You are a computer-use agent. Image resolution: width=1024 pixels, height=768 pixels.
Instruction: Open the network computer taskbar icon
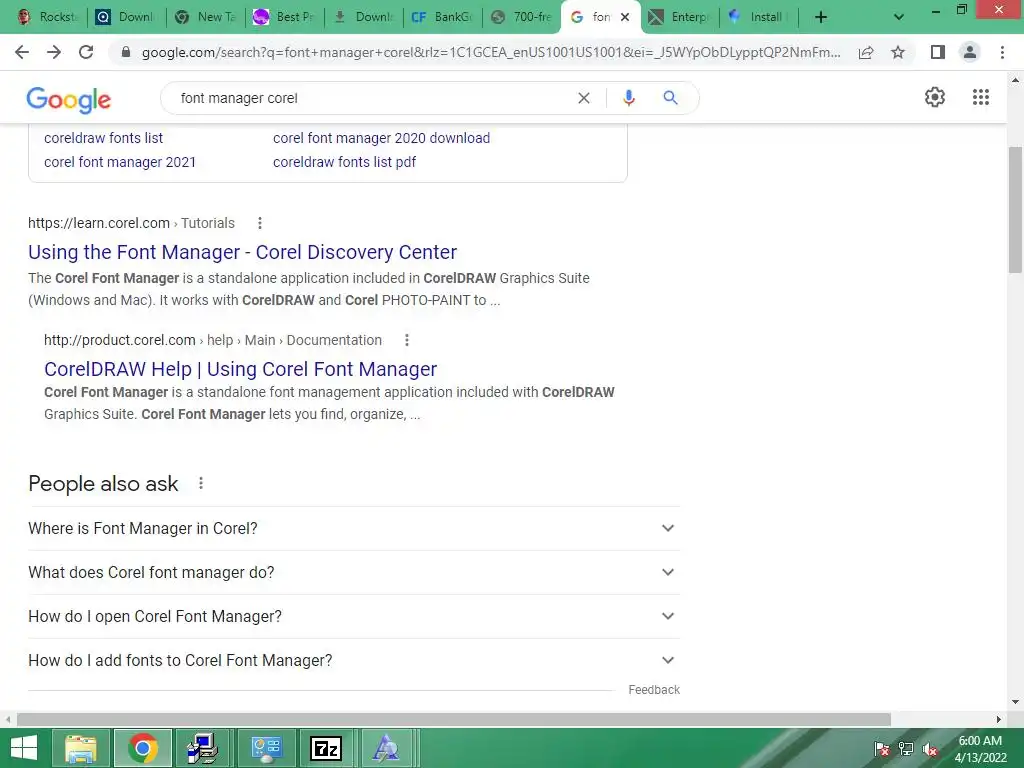click(x=202, y=748)
